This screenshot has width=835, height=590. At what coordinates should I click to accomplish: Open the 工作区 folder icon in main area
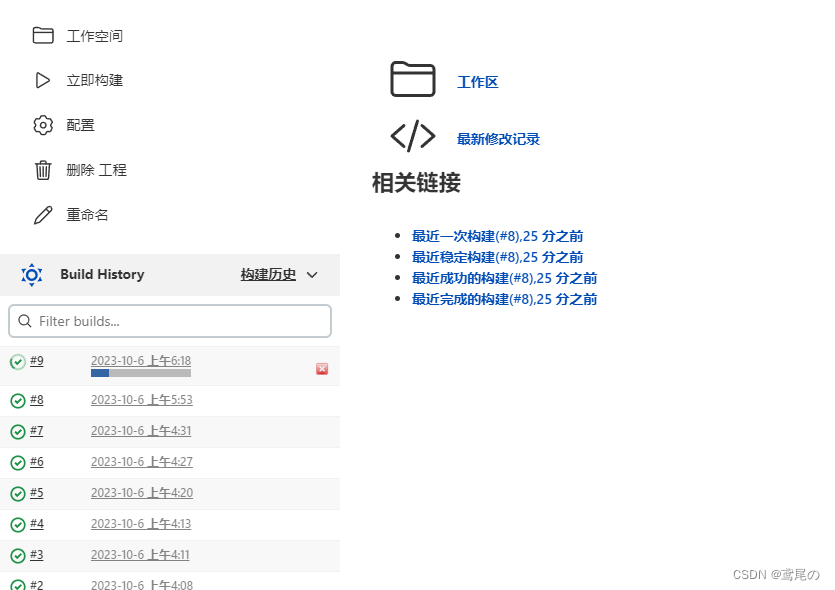point(413,79)
